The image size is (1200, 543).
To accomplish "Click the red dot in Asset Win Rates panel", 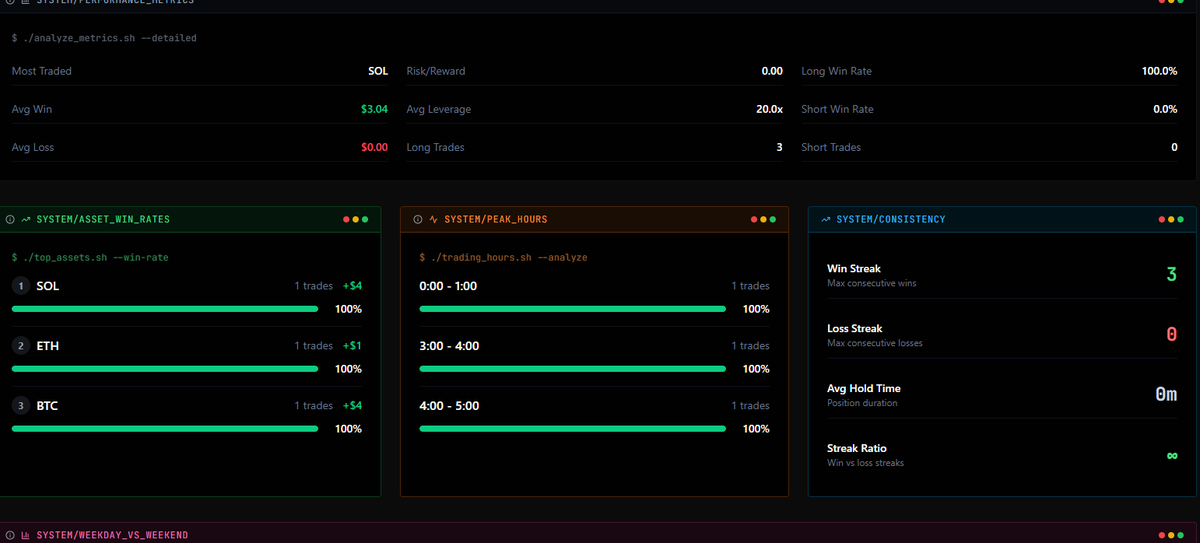I will [346, 219].
